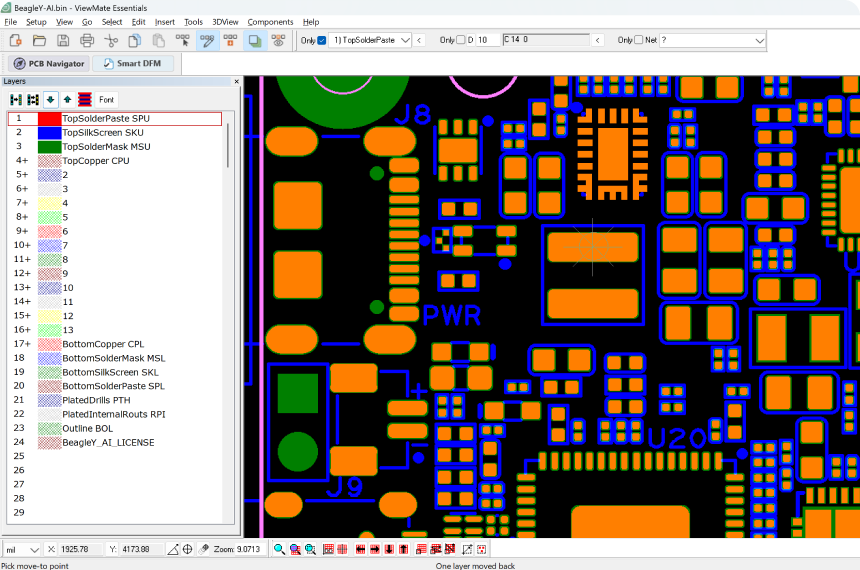The image size is (860, 570).
Task: Open the TopSolderPaste layer dropdown
Action: [370, 40]
